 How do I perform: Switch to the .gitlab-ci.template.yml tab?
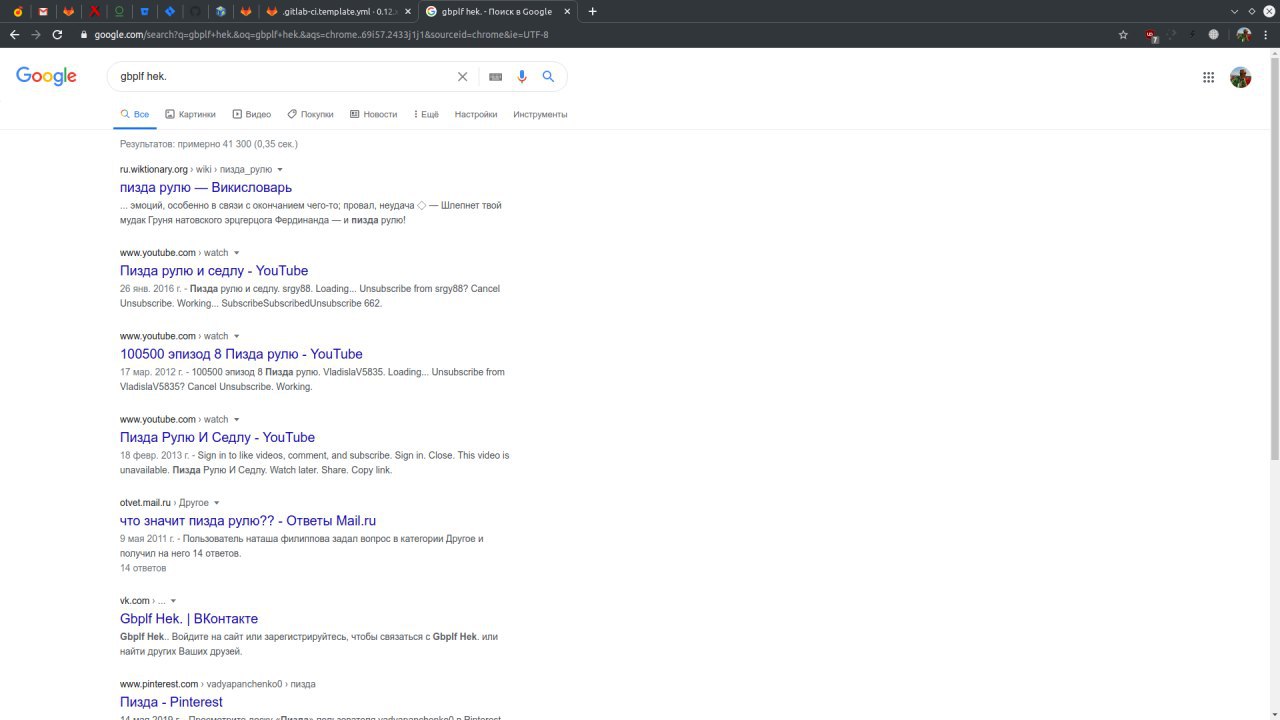(x=337, y=11)
